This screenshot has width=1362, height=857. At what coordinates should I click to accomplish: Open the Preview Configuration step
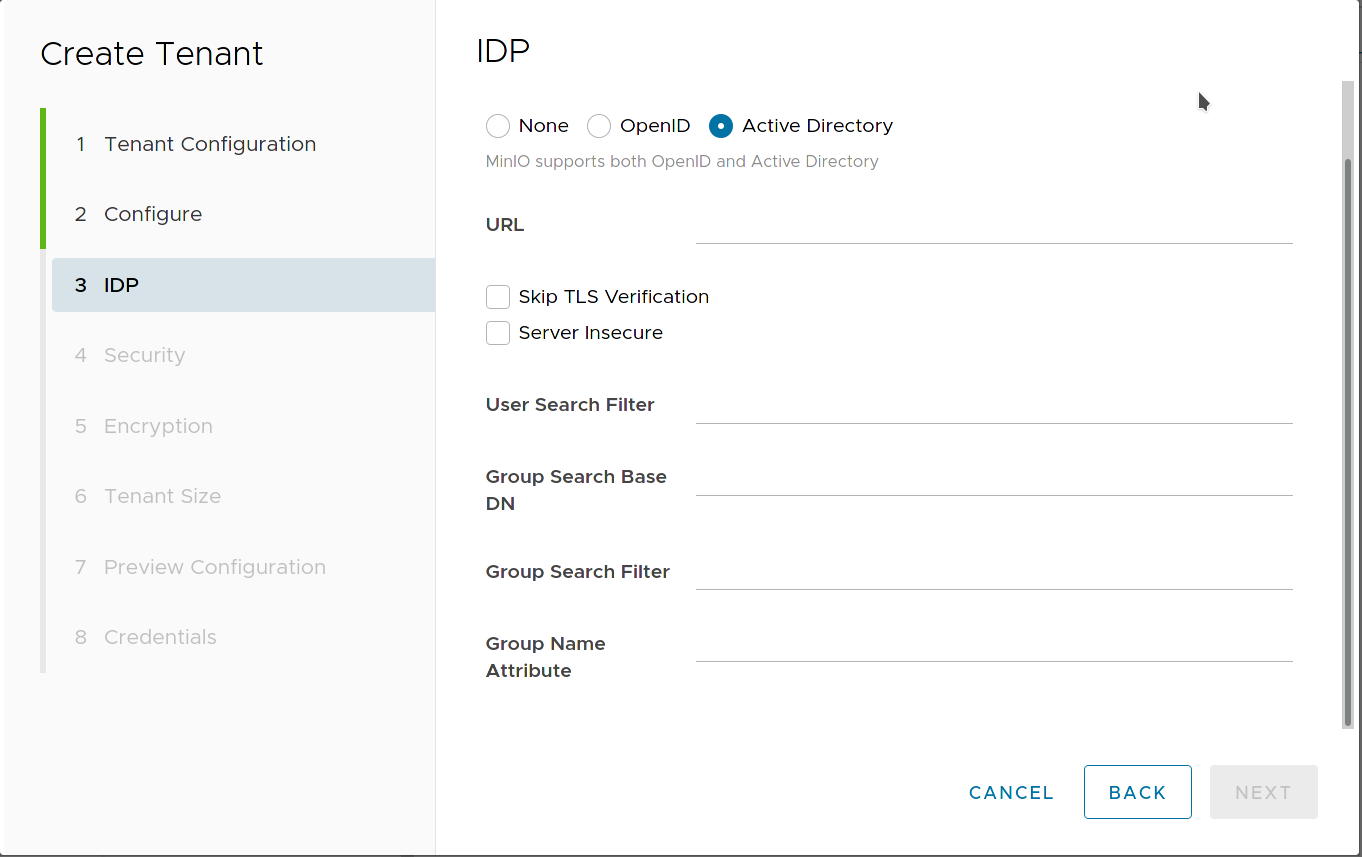point(214,567)
